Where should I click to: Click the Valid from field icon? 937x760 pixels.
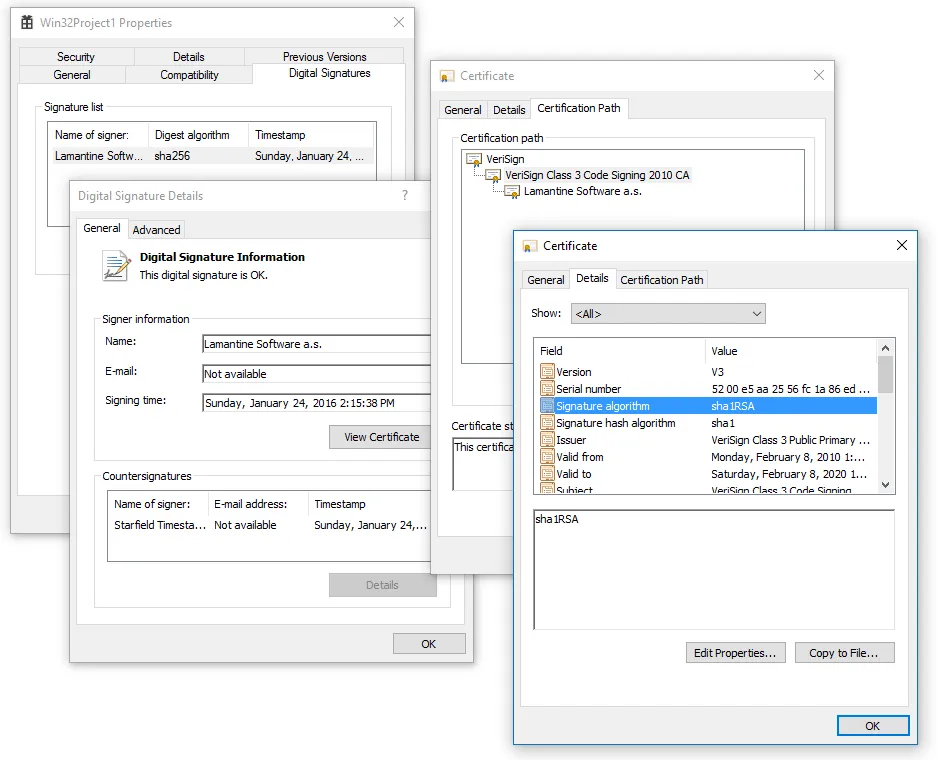tap(547, 457)
